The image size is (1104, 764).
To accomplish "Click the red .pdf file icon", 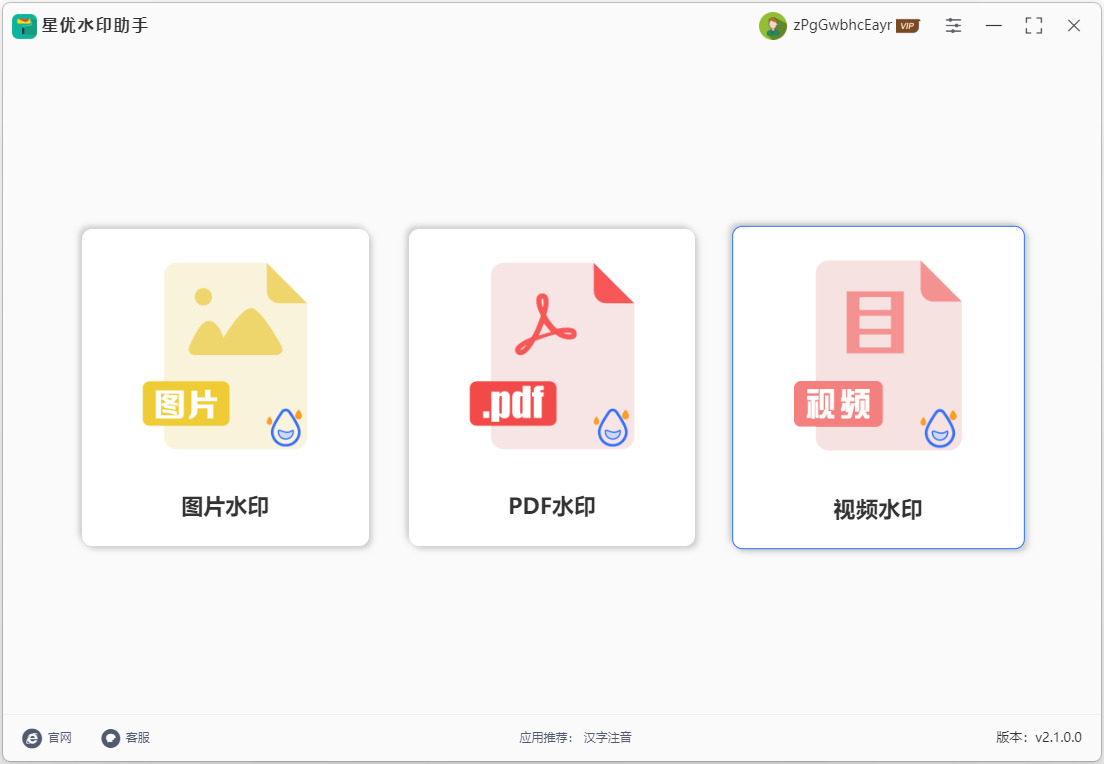I will pyautogui.click(x=552, y=356).
